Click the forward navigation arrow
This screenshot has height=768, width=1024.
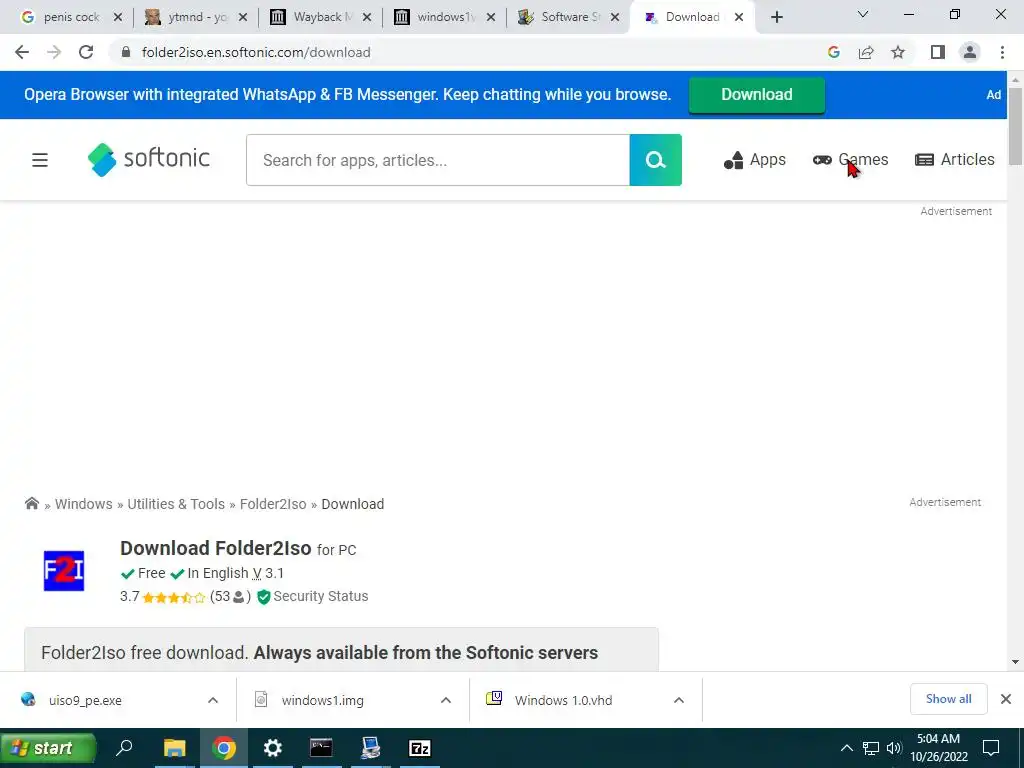(54, 52)
